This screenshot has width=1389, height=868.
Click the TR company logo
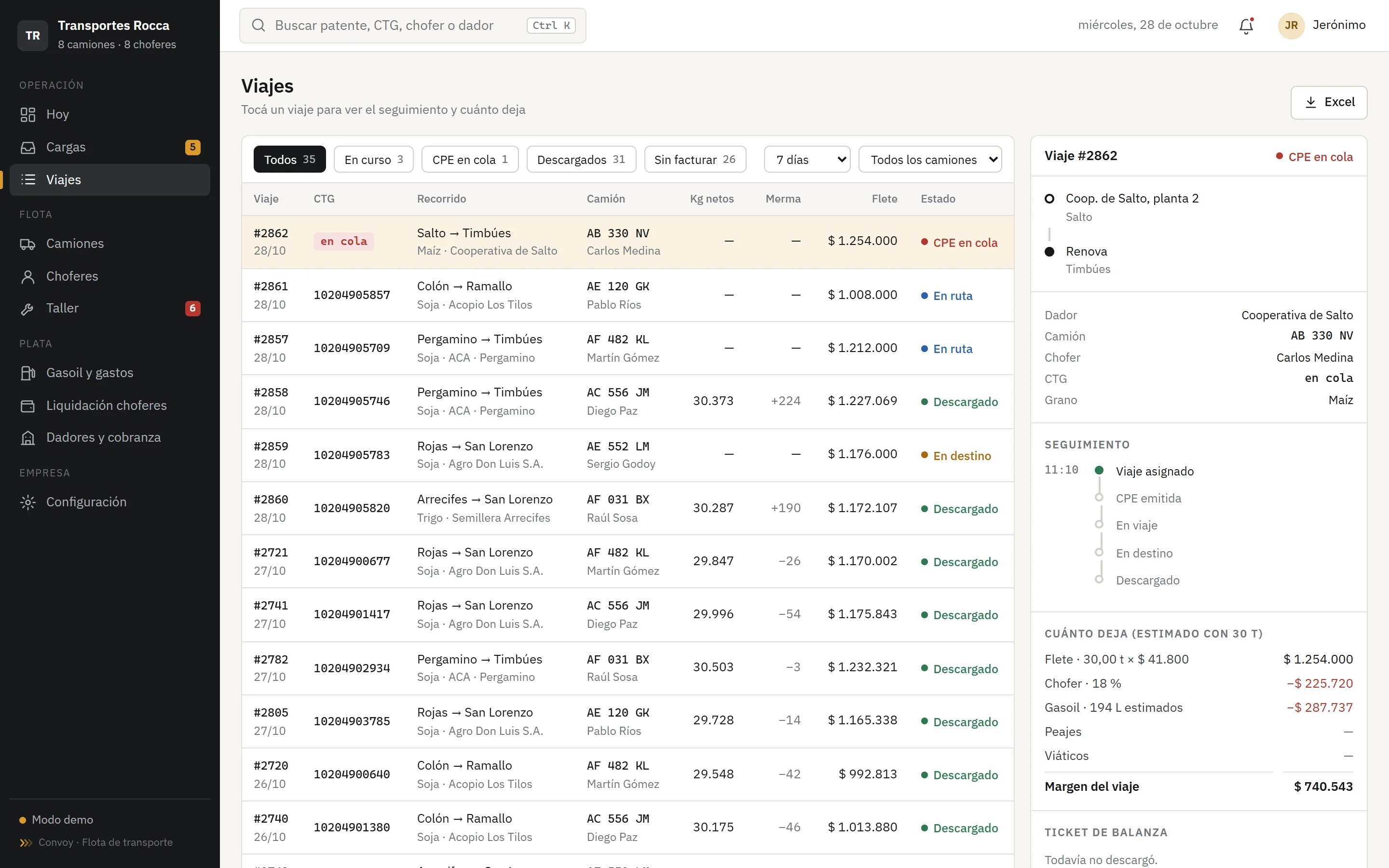(33, 35)
